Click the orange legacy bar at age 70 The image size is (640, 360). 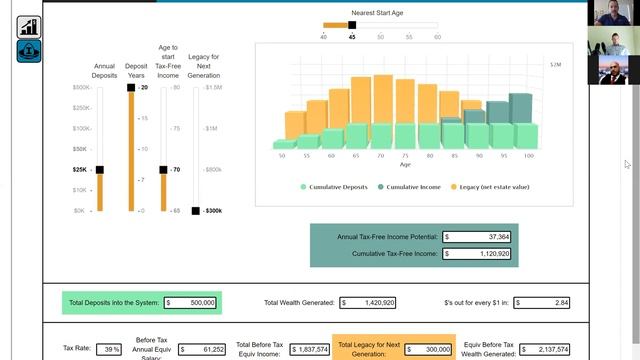point(383,100)
